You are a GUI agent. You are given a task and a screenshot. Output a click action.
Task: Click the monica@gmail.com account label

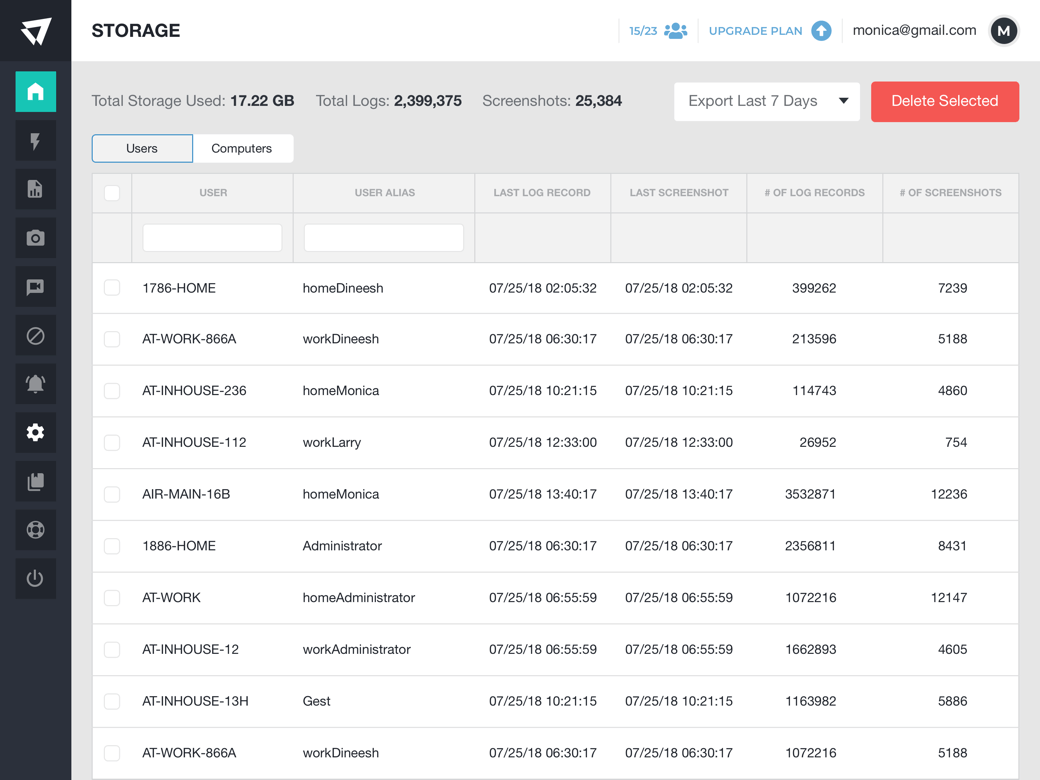[914, 31]
